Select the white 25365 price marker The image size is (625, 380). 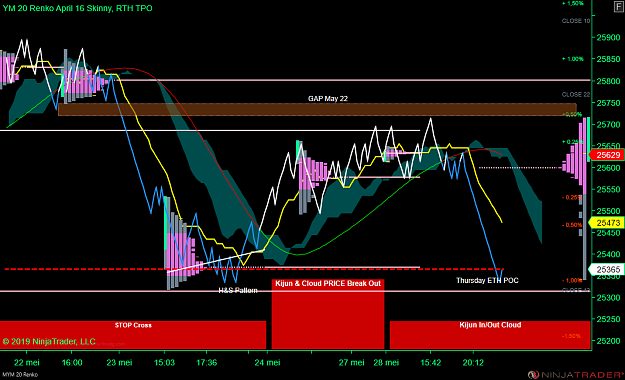coord(607,270)
